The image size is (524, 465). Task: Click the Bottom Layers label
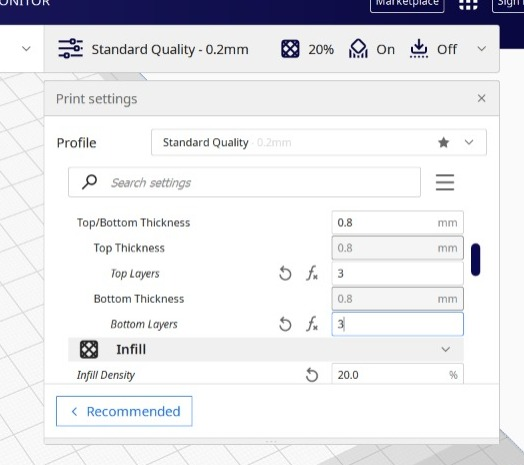tap(144, 324)
